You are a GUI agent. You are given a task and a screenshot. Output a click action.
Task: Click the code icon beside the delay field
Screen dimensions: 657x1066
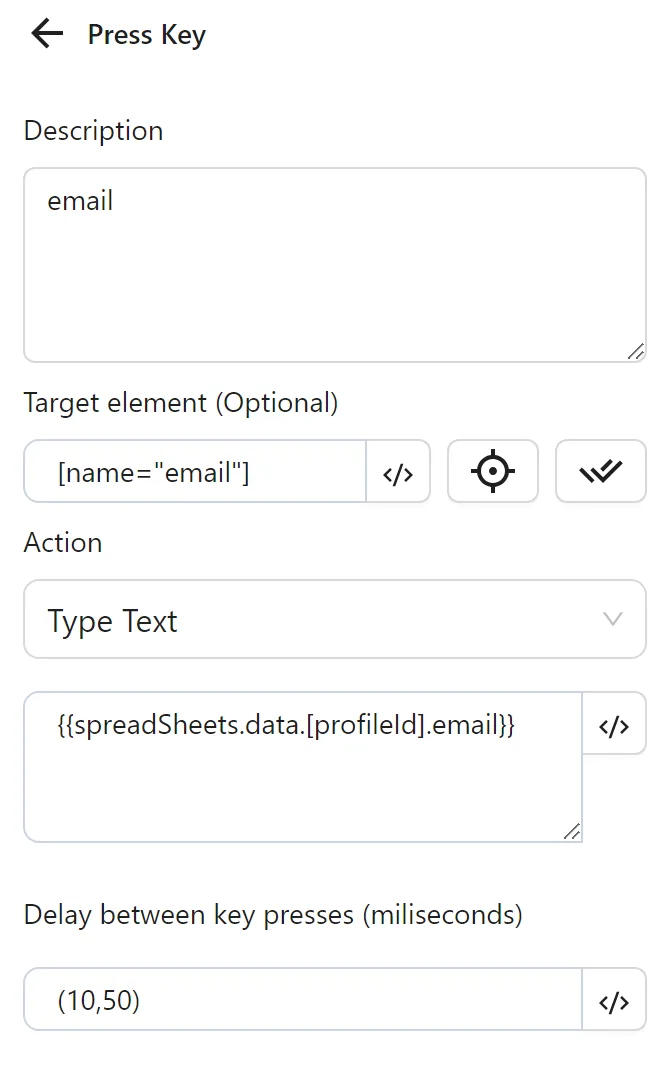pos(614,1000)
